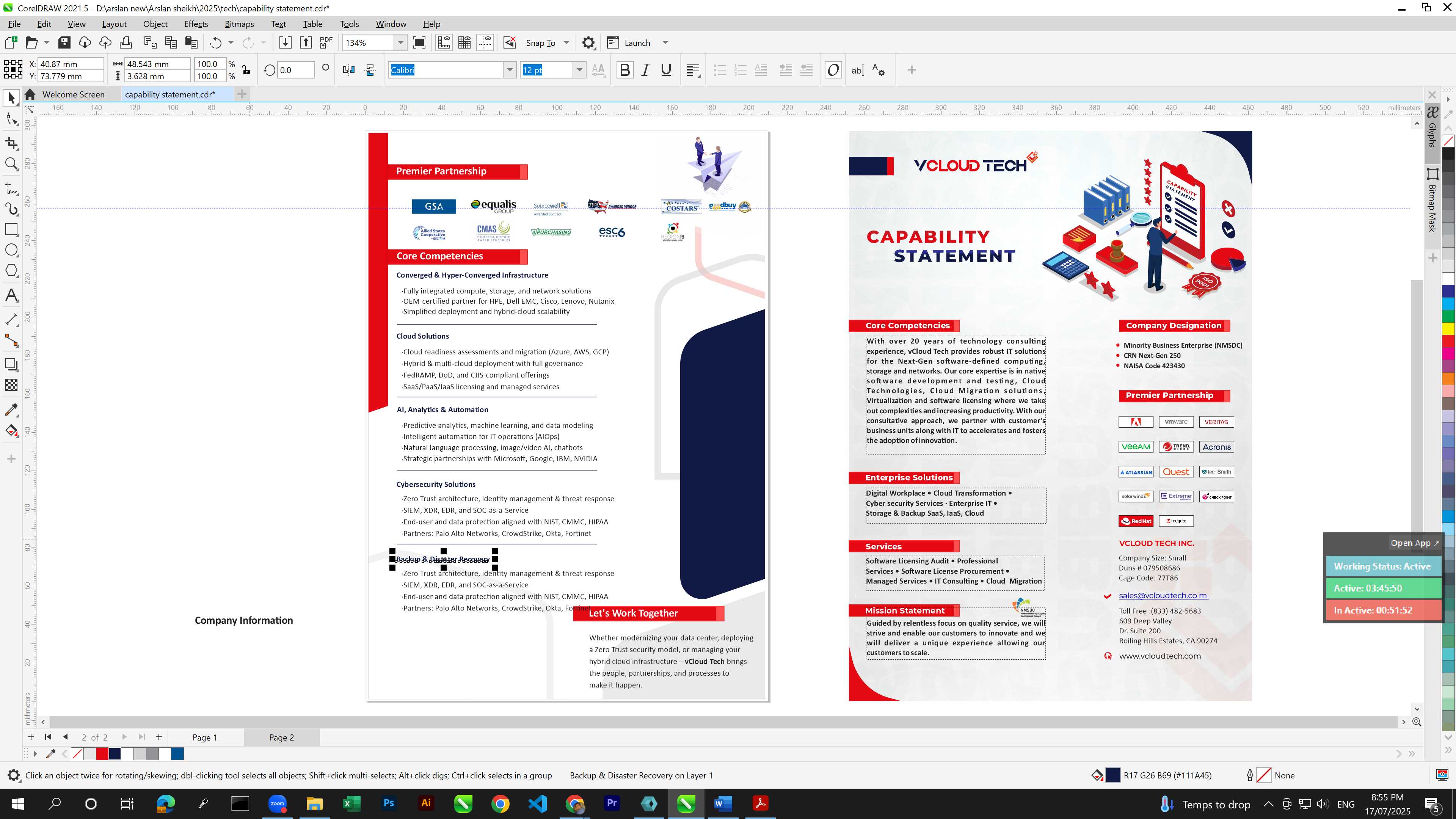Click no-color swatch in document palette

[77, 753]
